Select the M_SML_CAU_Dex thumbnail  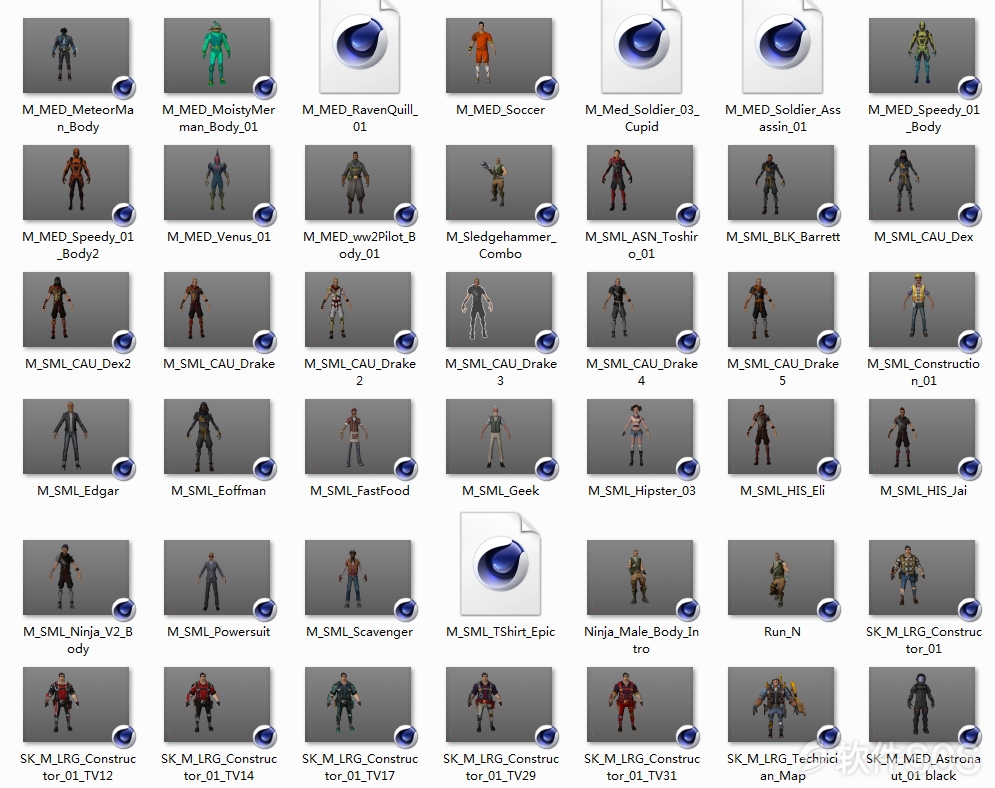click(x=922, y=183)
